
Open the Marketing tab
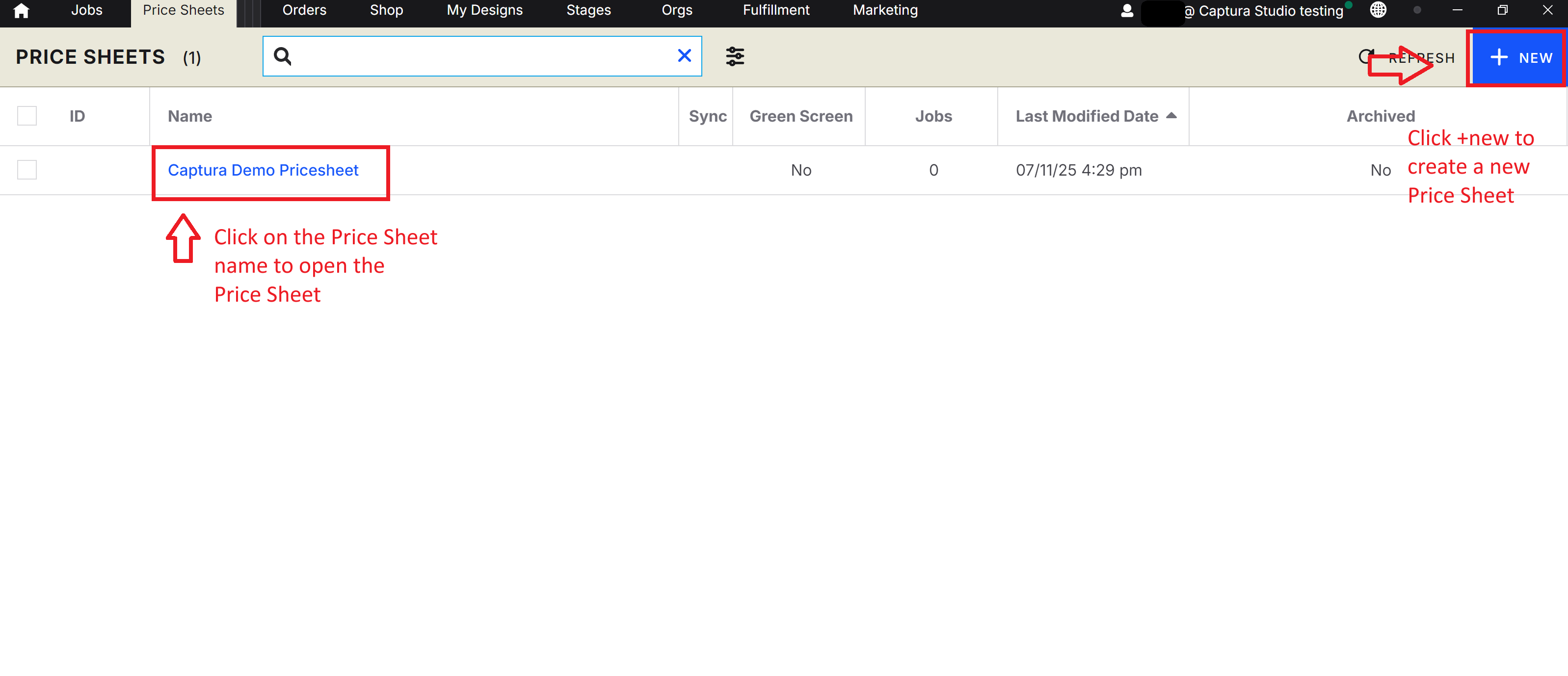(885, 10)
